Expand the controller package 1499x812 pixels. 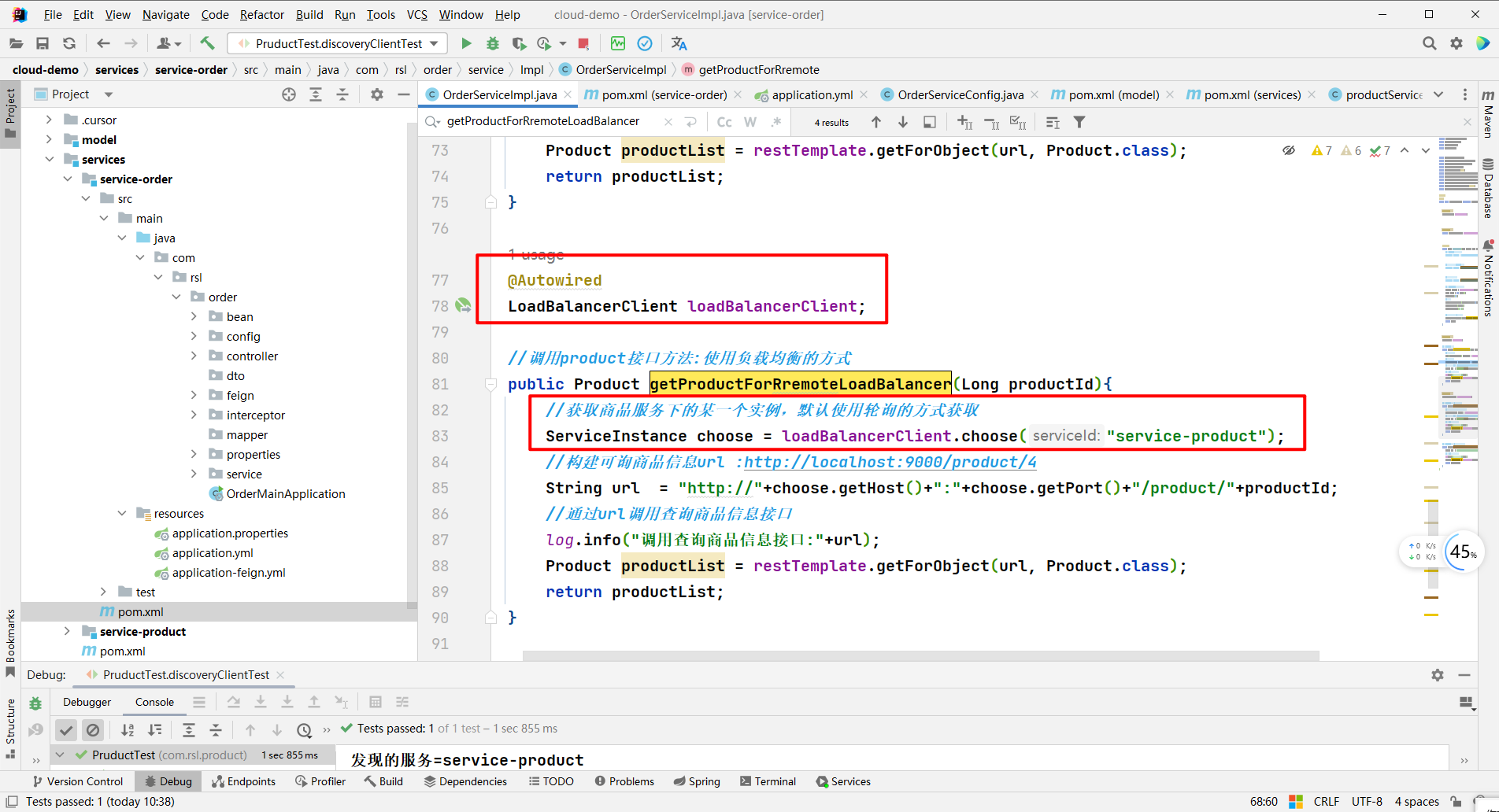coord(194,356)
